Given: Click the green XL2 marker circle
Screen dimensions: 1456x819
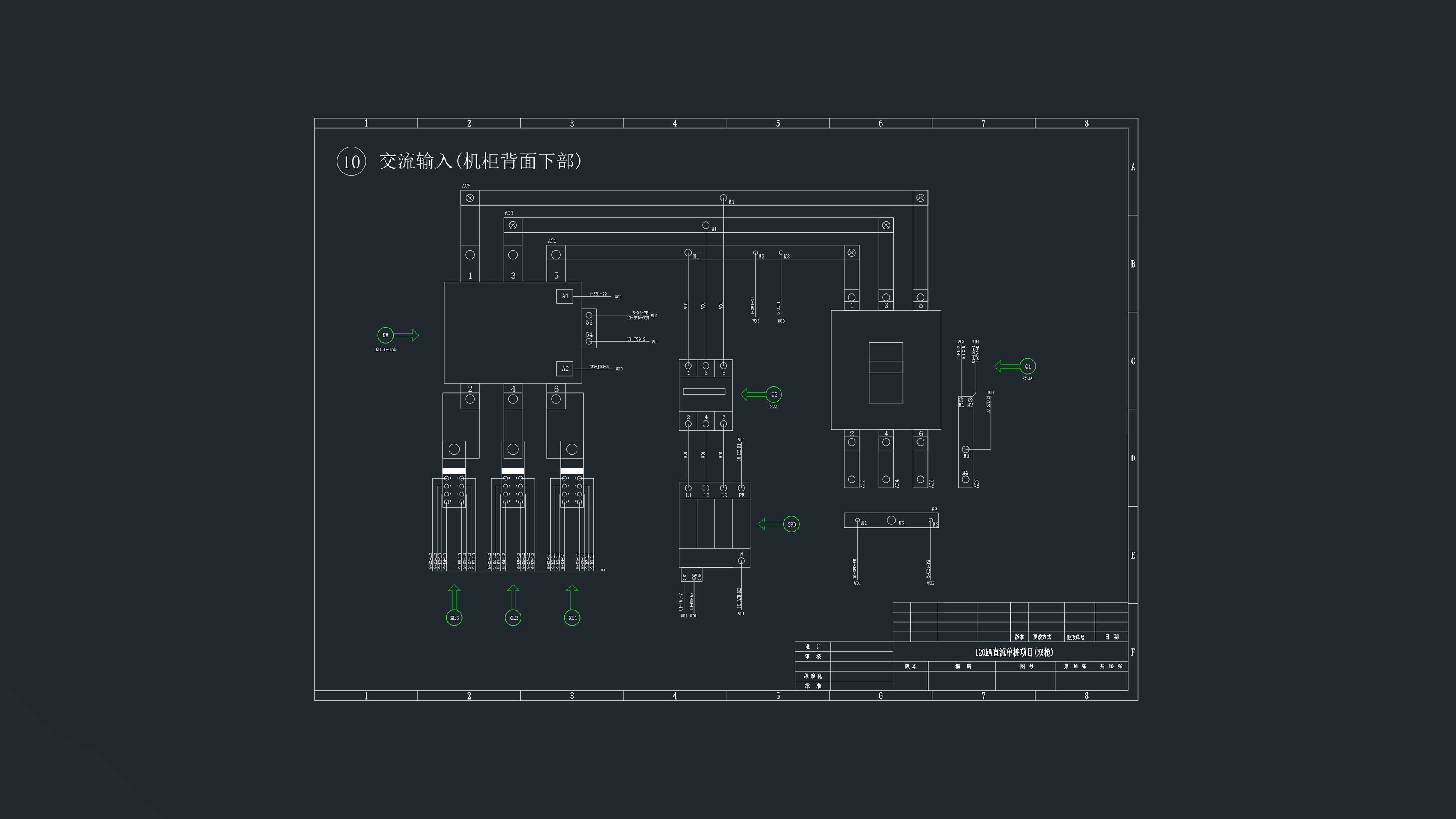Looking at the screenshot, I should (513, 618).
